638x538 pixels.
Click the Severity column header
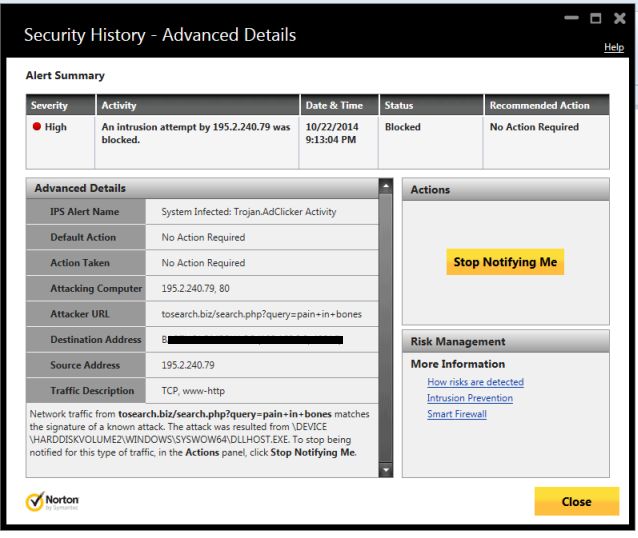tap(49, 105)
